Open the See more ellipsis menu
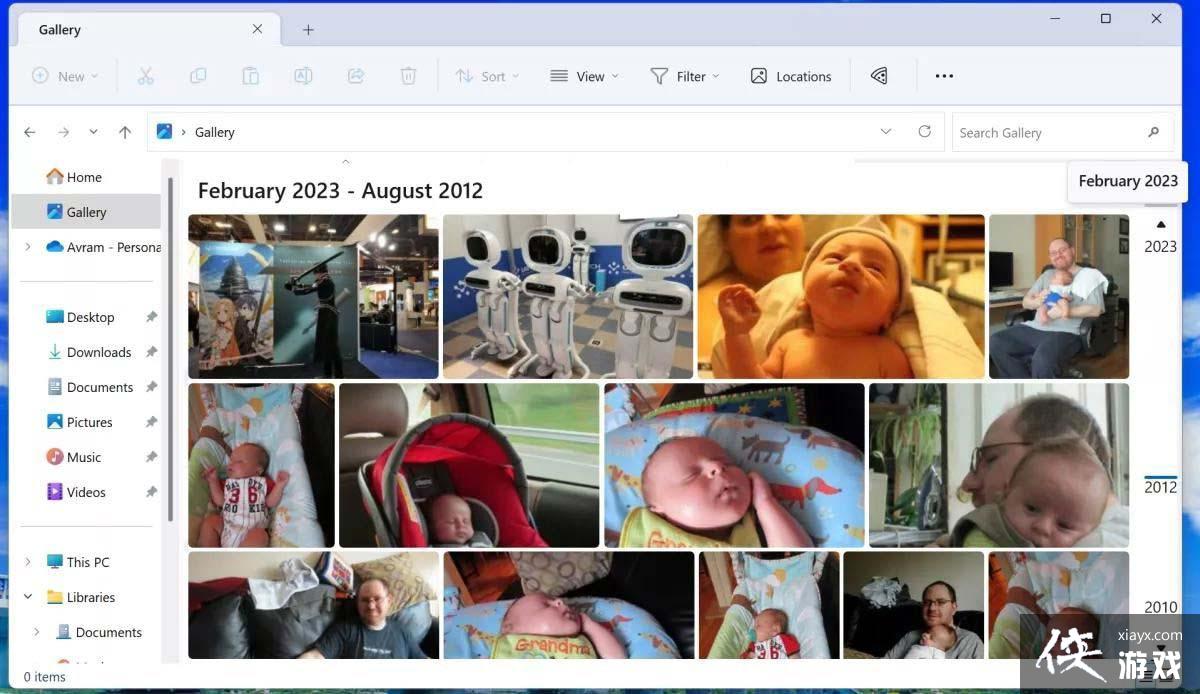The width and height of the screenshot is (1200, 694). click(x=944, y=76)
